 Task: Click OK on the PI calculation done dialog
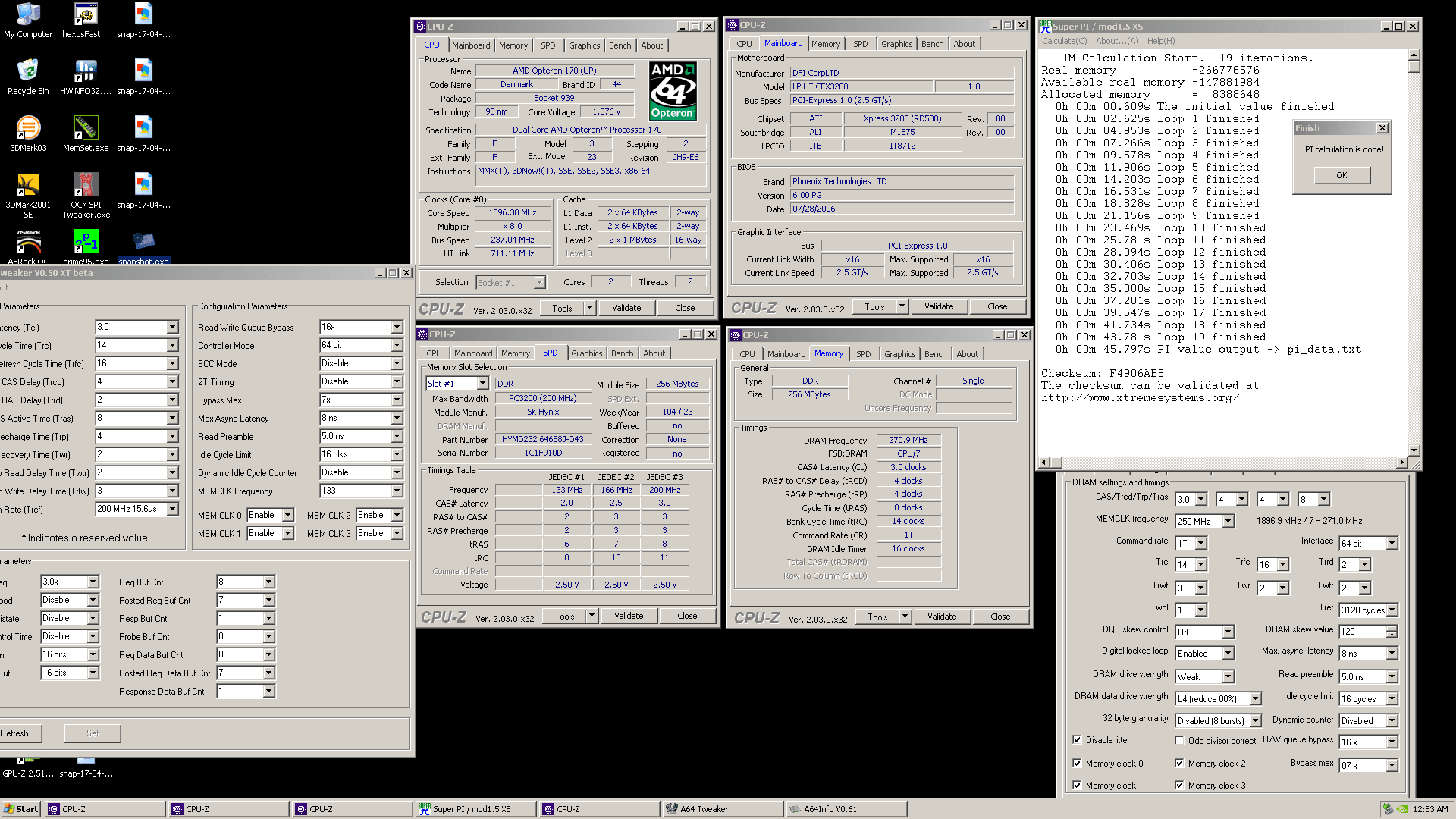click(x=1341, y=175)
